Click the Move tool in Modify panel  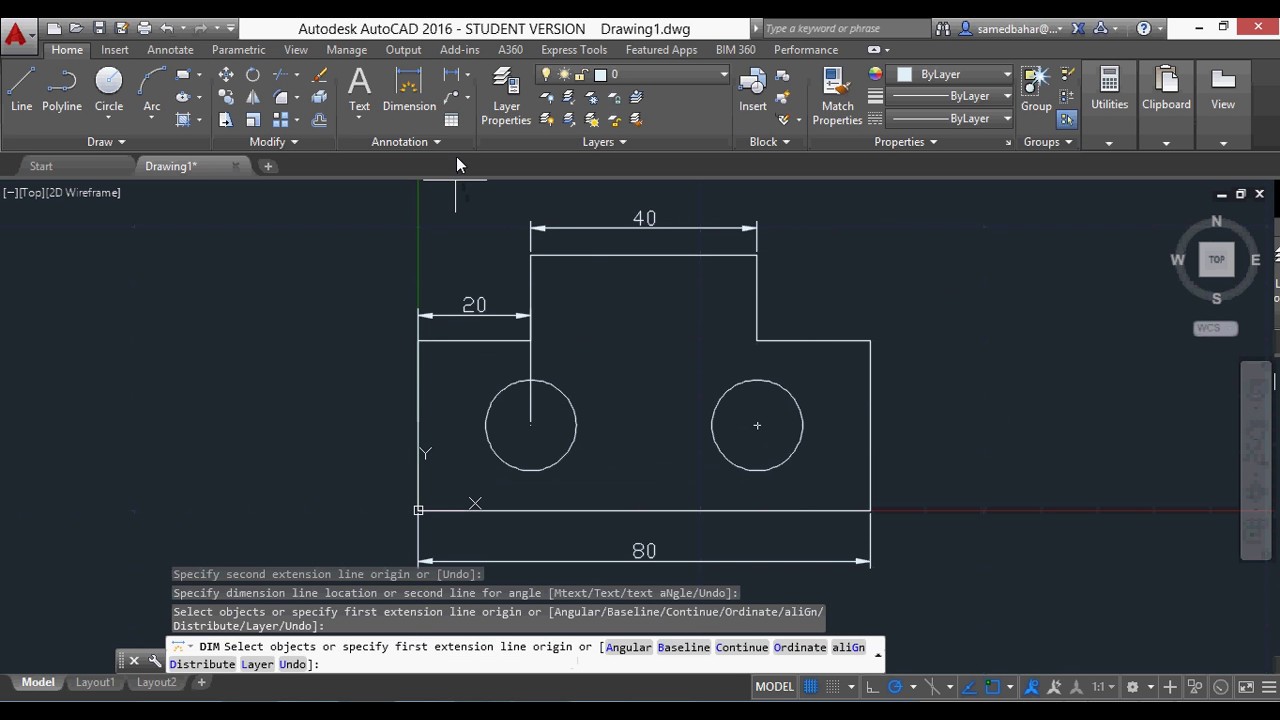click(x=226, y=75)
